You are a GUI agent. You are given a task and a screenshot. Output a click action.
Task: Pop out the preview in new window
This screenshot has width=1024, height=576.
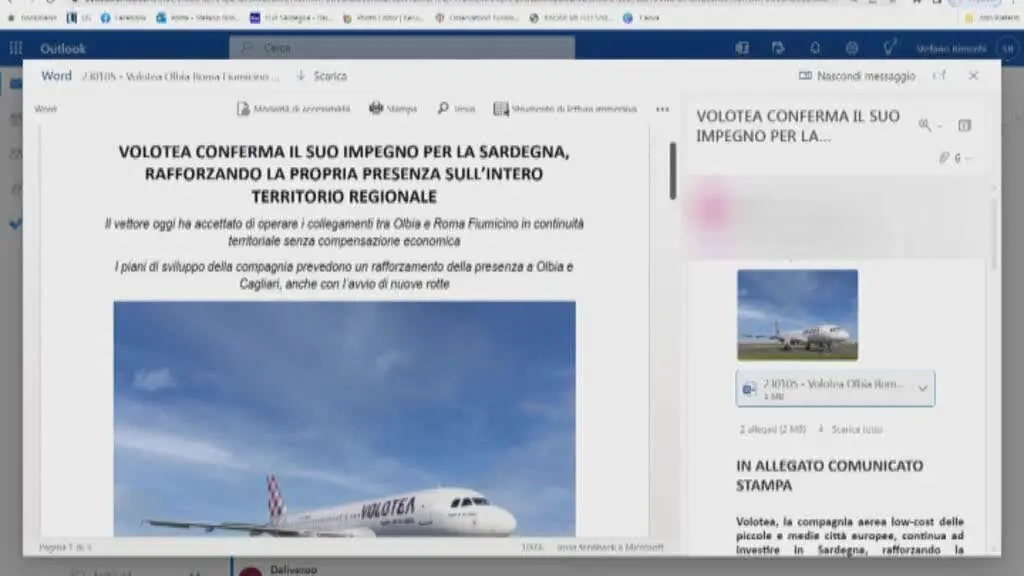pos(940,76)
